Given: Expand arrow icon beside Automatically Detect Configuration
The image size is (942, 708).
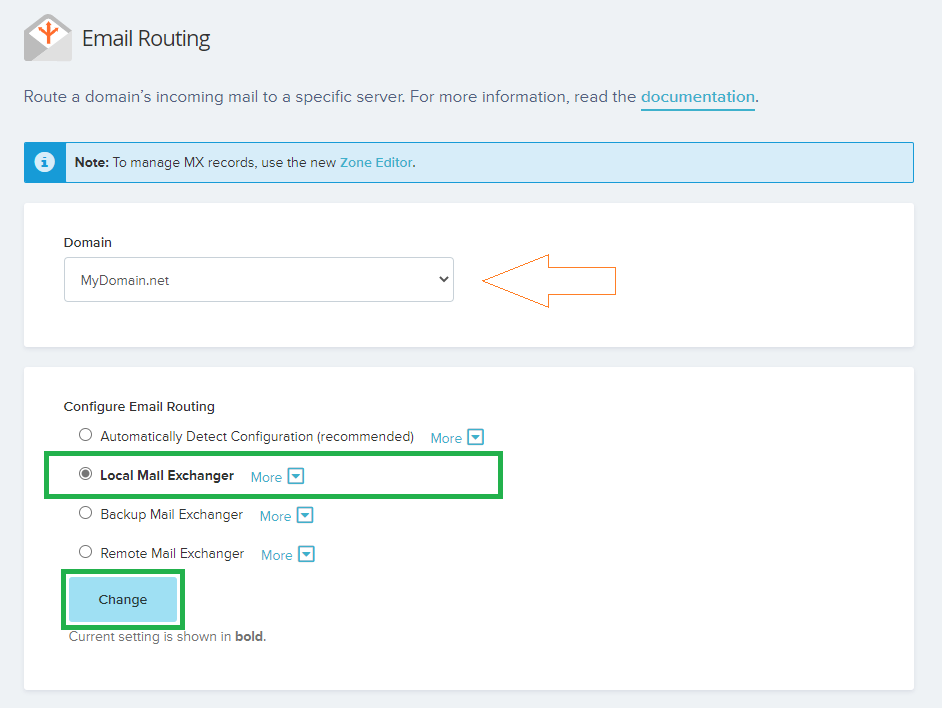Looking at the screenshot, I should [x=476, y=438].
